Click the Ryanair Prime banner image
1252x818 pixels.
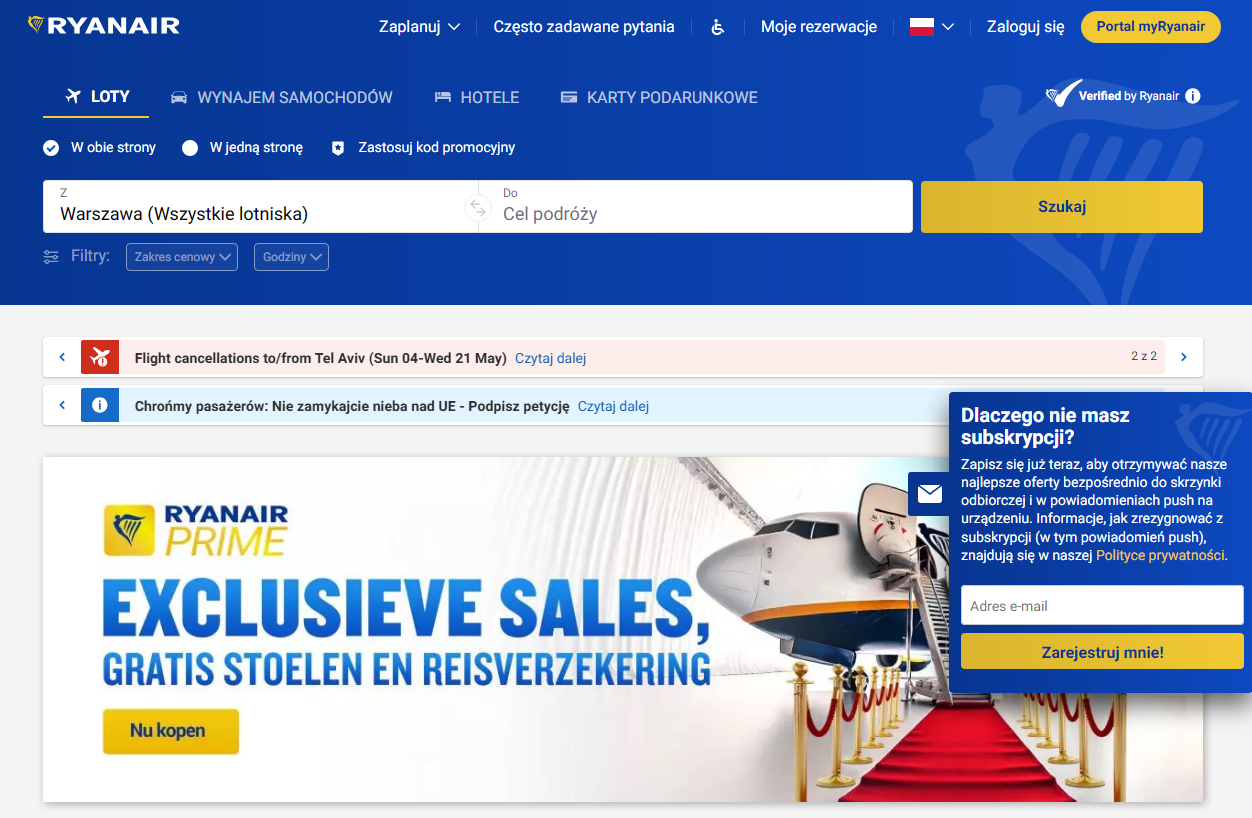pos(623,630)
